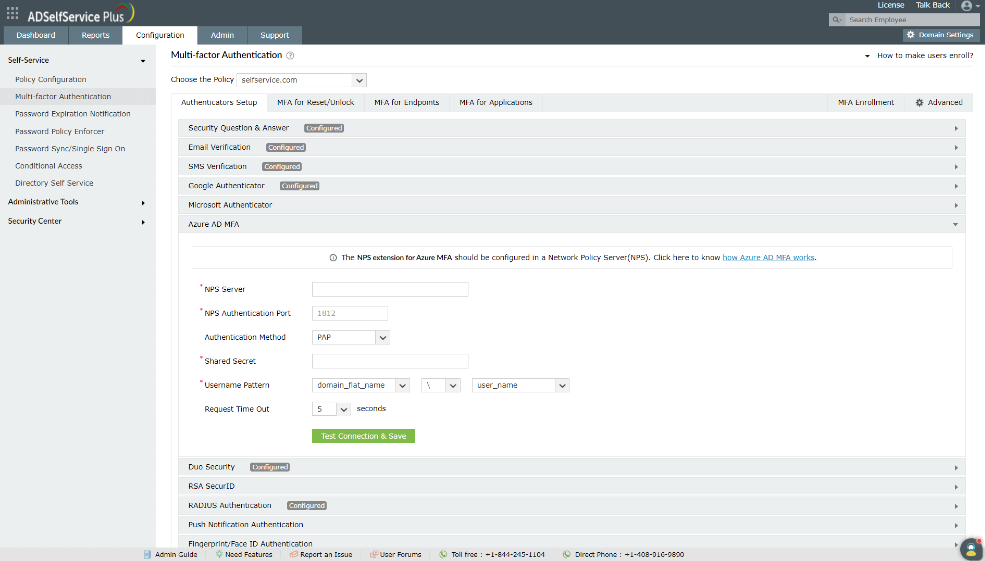Screen dimensions: 985x561
Task: Switch to the Reports tab
Action: 95,35
